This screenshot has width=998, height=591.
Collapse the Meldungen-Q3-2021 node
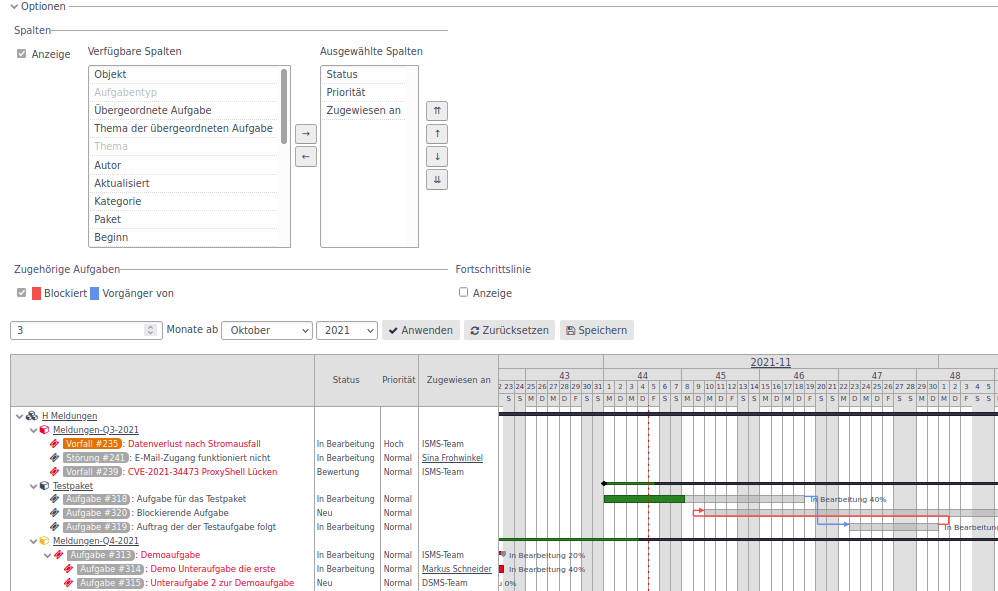click(34, 430)
